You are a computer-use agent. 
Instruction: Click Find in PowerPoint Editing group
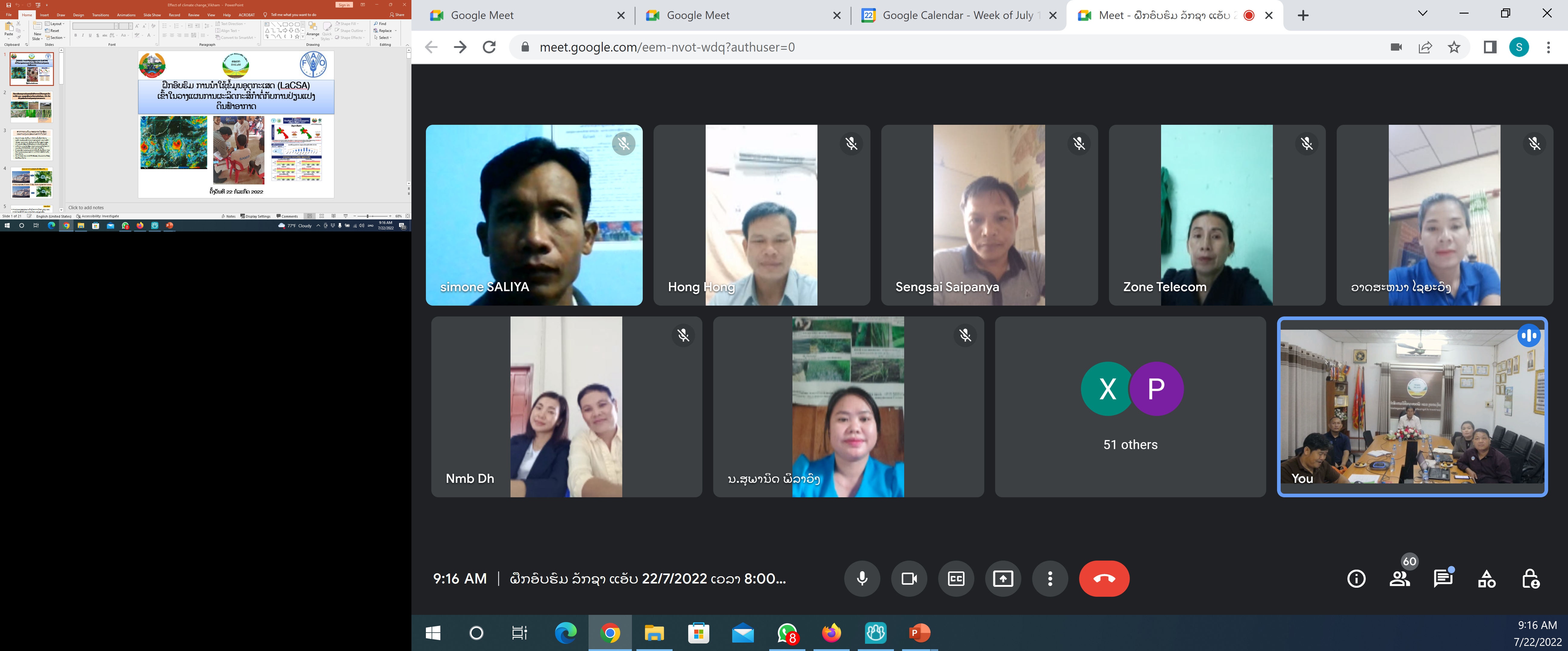380,24
